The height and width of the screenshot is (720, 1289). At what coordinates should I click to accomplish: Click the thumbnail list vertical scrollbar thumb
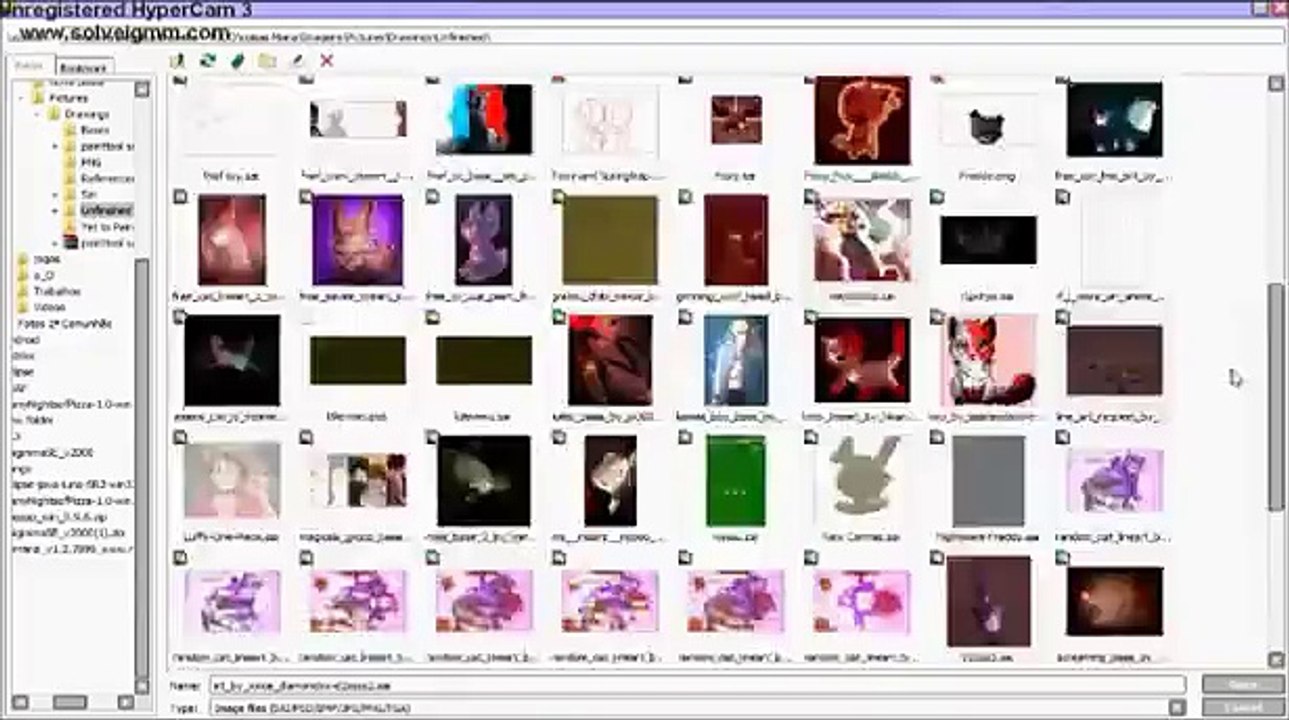1276,395
